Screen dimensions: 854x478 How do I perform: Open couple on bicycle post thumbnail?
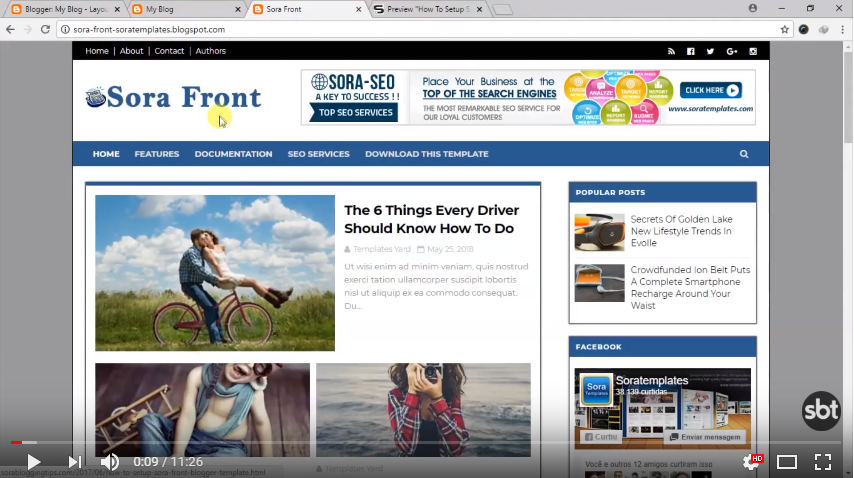coord(215,273)
